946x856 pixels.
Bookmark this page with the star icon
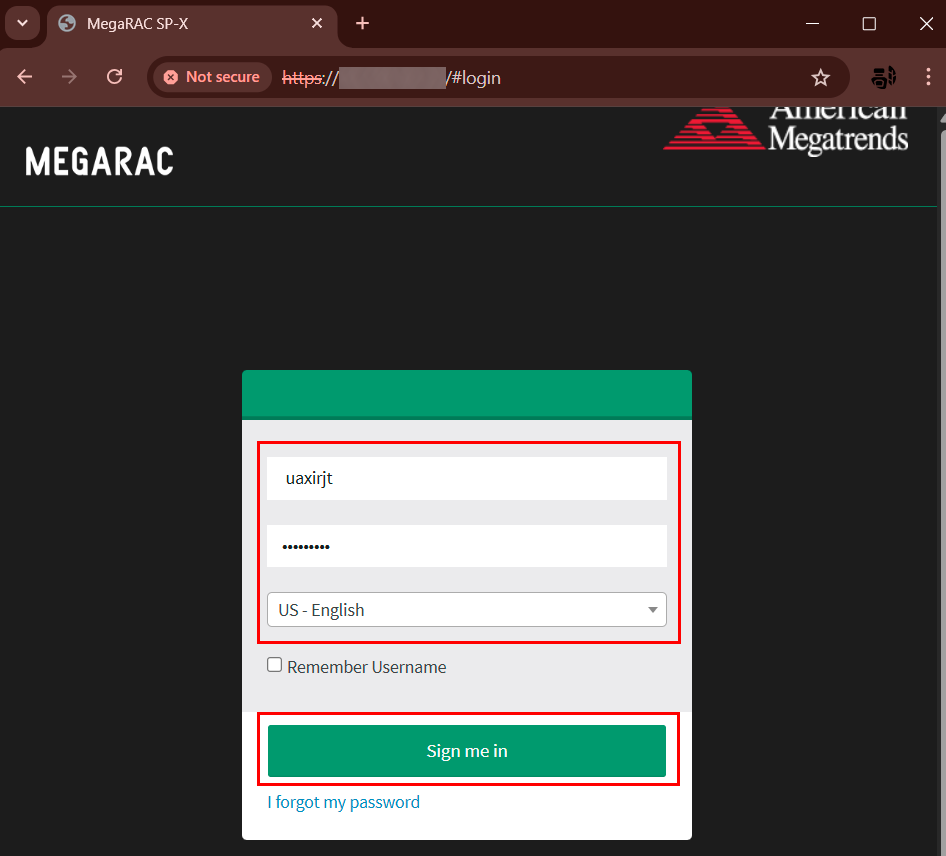point(820,77)
